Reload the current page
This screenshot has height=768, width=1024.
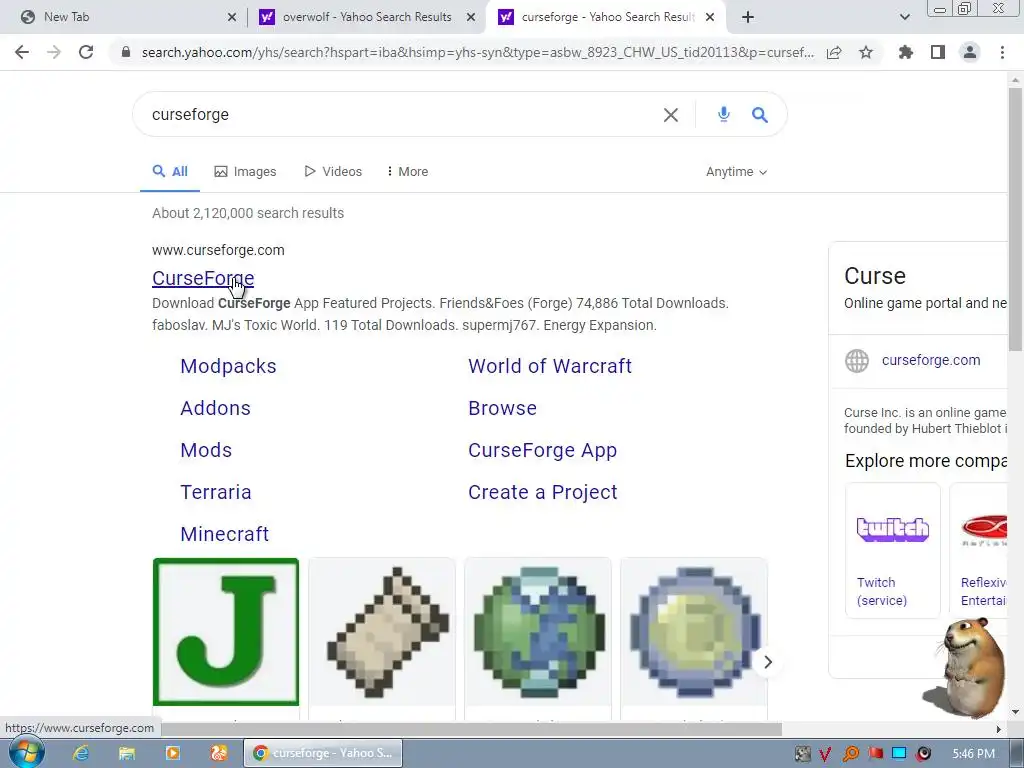[x=86, y=52]
